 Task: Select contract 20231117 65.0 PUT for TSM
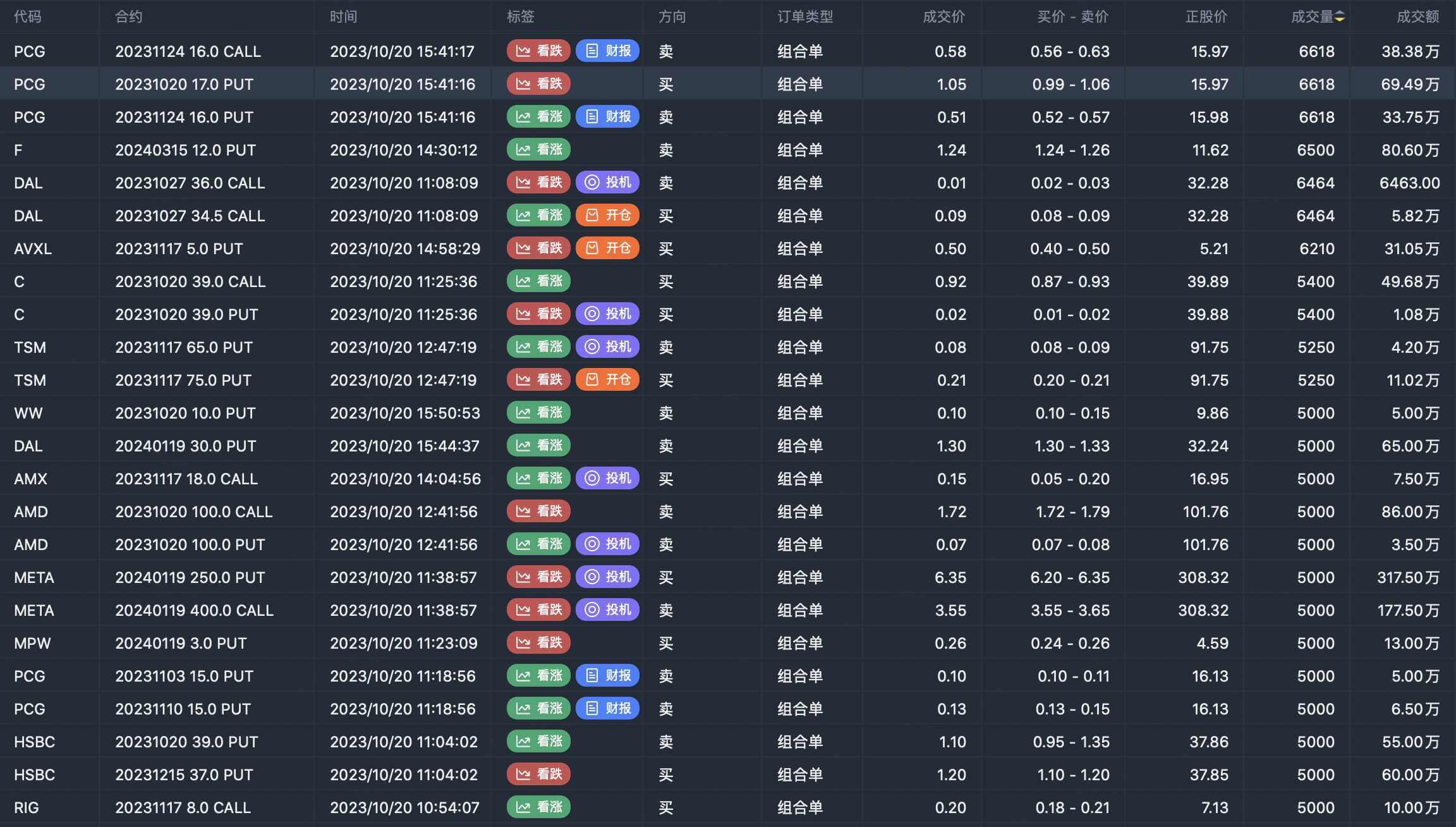[x=184, y=347]
